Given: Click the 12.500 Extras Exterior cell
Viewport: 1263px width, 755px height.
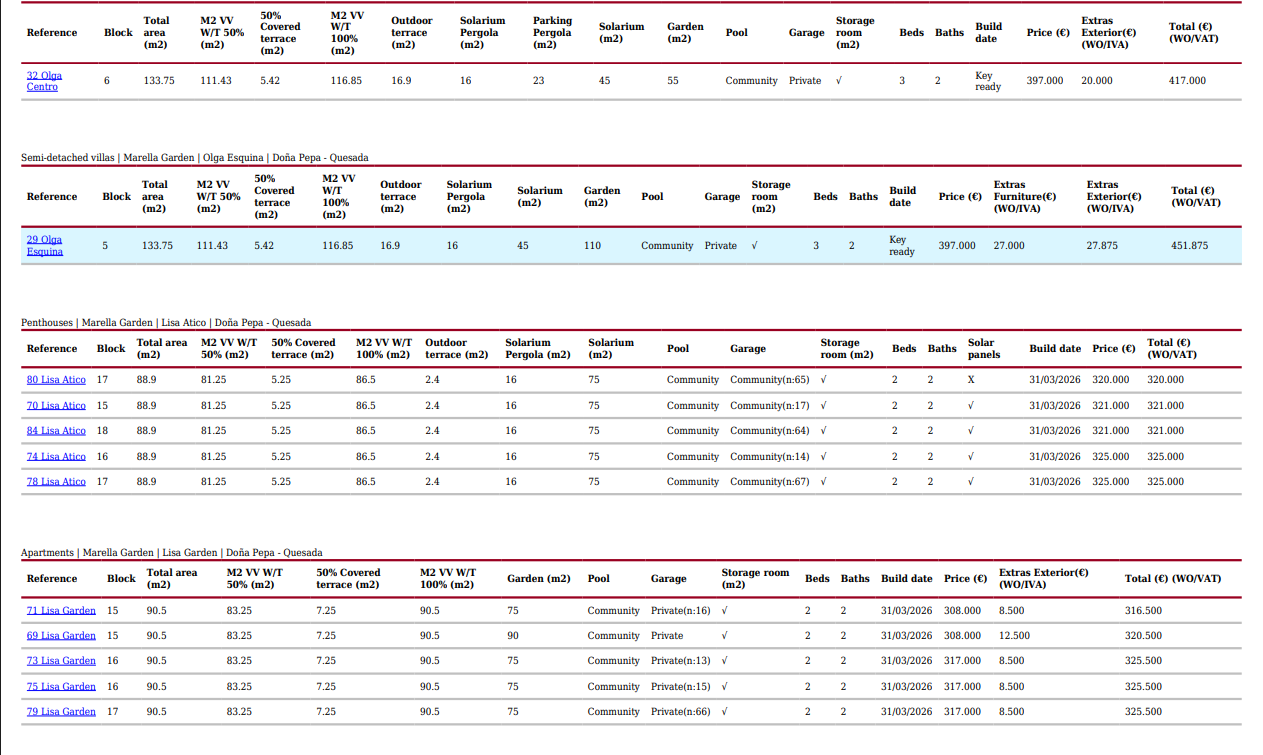Looking at the screenshot, I should click(x=1014, y=636).
